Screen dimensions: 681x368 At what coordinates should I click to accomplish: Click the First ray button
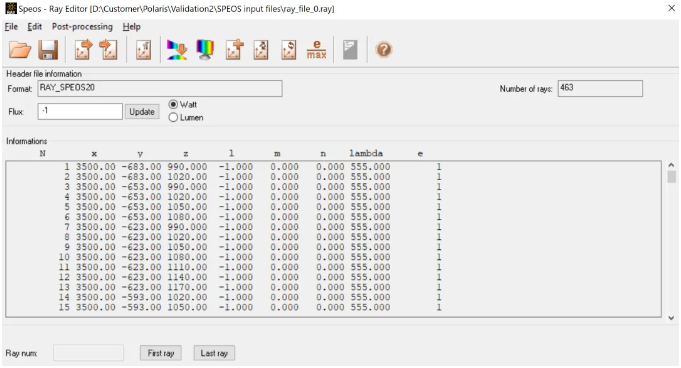tap(161, 353)
